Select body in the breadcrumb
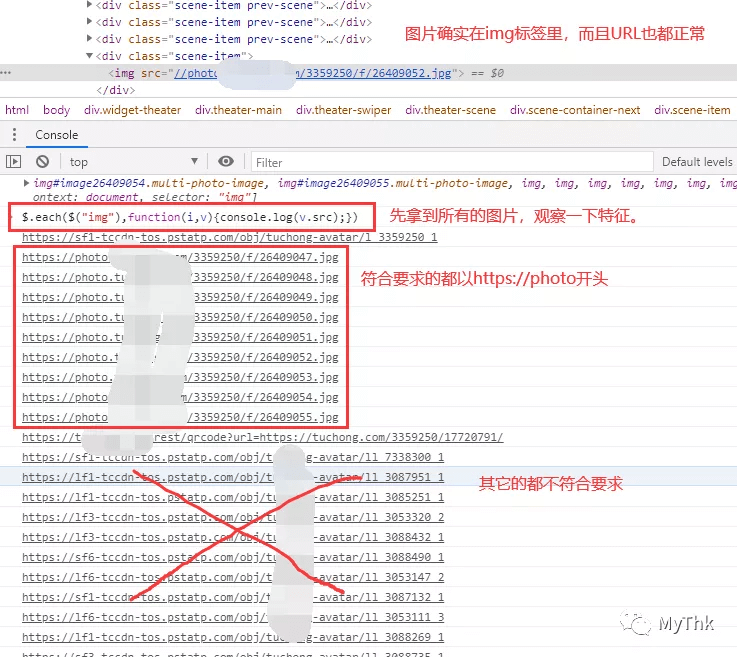The height and width of the screenshot is (657, 737). [56, 110]
